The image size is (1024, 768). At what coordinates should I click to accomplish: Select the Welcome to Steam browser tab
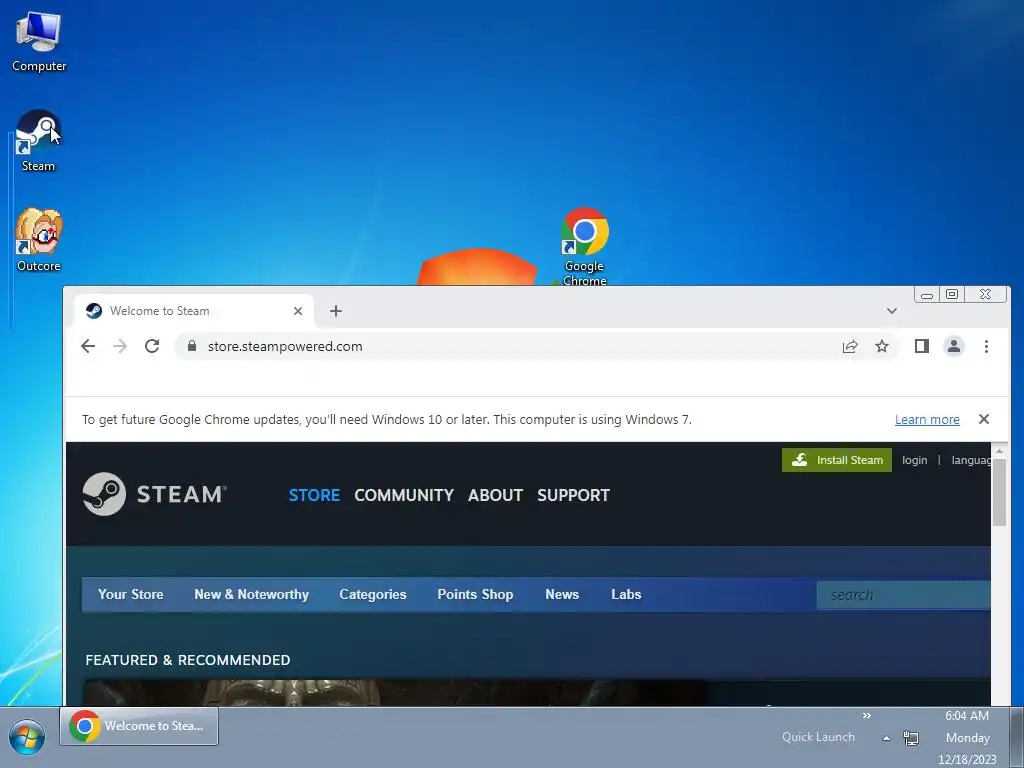194,311
